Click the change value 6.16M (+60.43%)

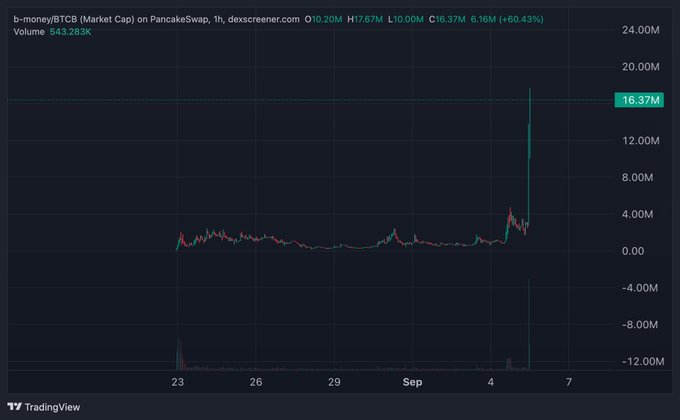pyautogui.click(x=507, y=20)
